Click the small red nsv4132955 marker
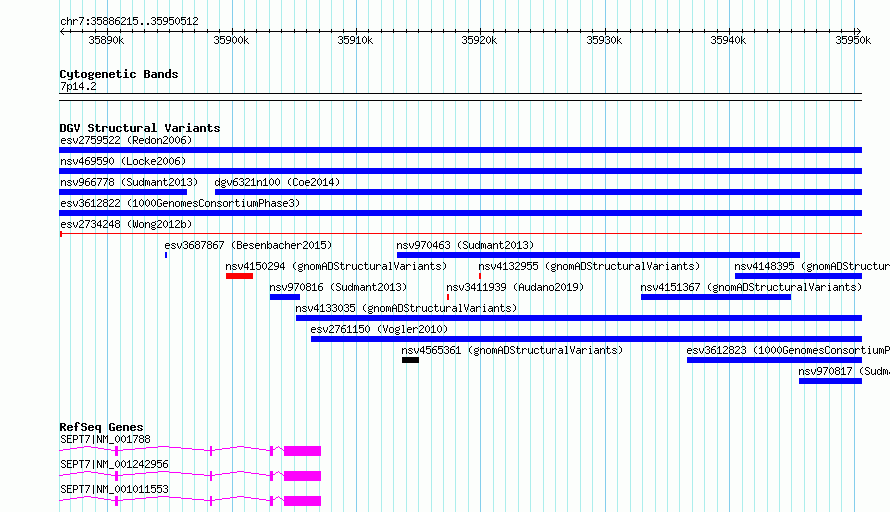Image resolution: width=890 pixels, height=512 pixels. [x=480, y=276]
